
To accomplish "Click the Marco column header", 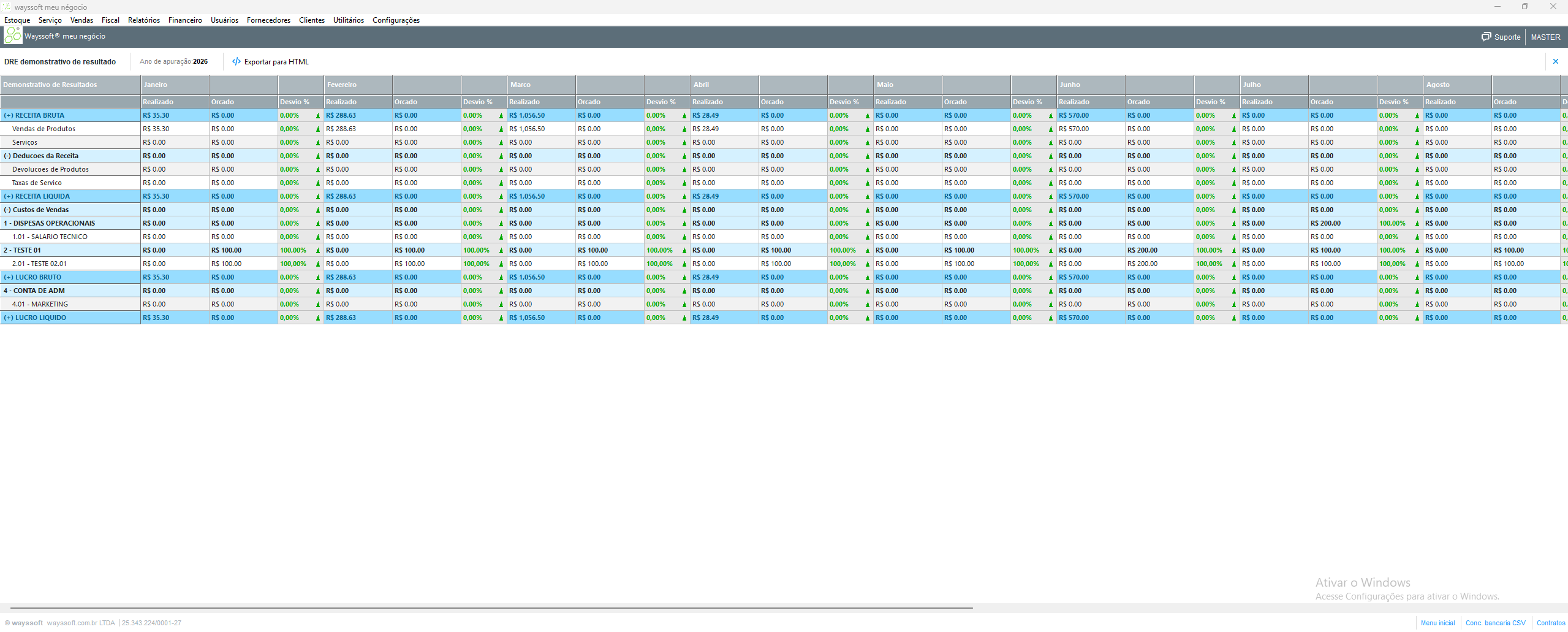I will pyautogui.click(x=541, y=85).
